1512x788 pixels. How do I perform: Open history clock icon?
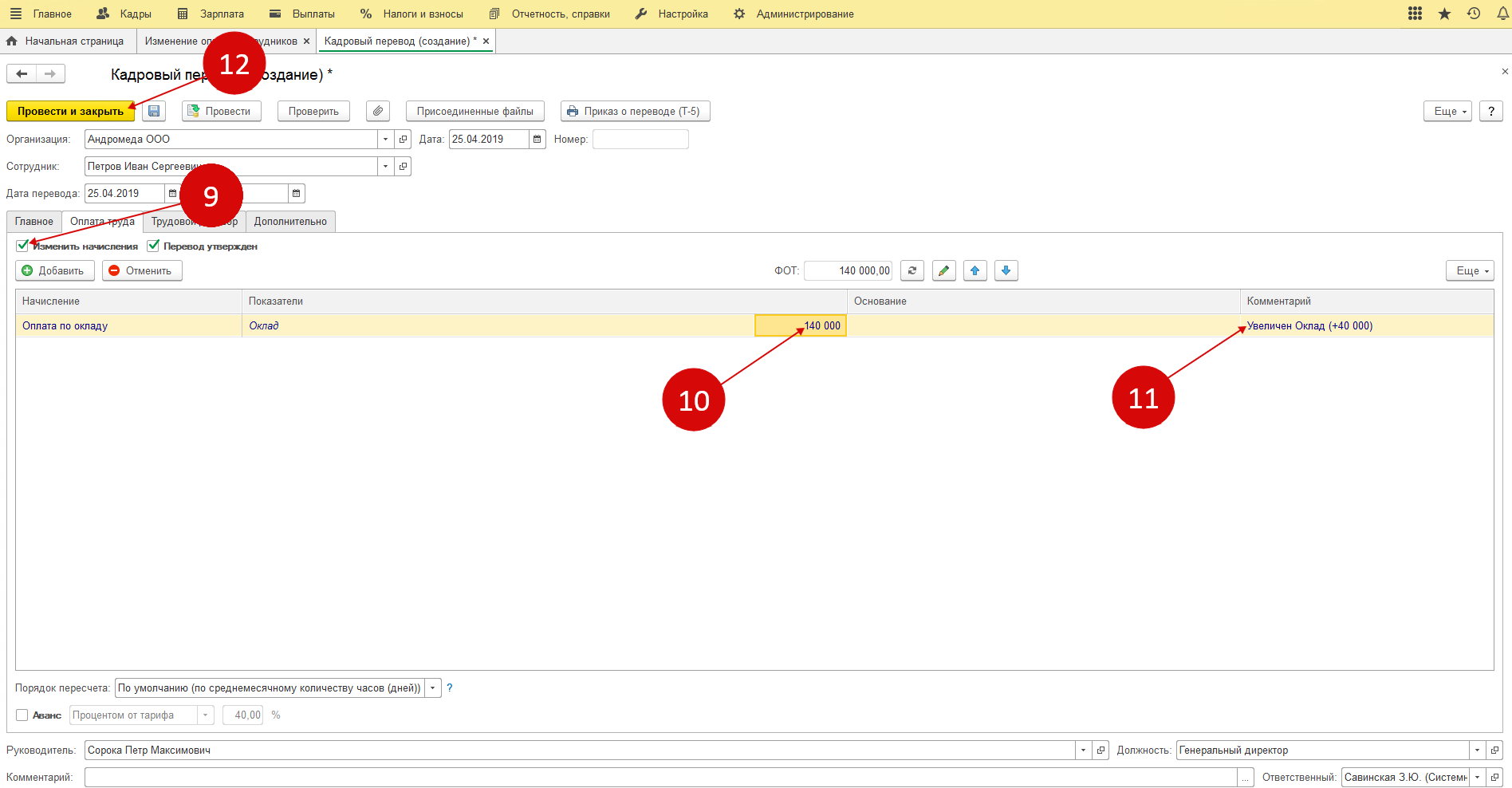coord(1474,14)
